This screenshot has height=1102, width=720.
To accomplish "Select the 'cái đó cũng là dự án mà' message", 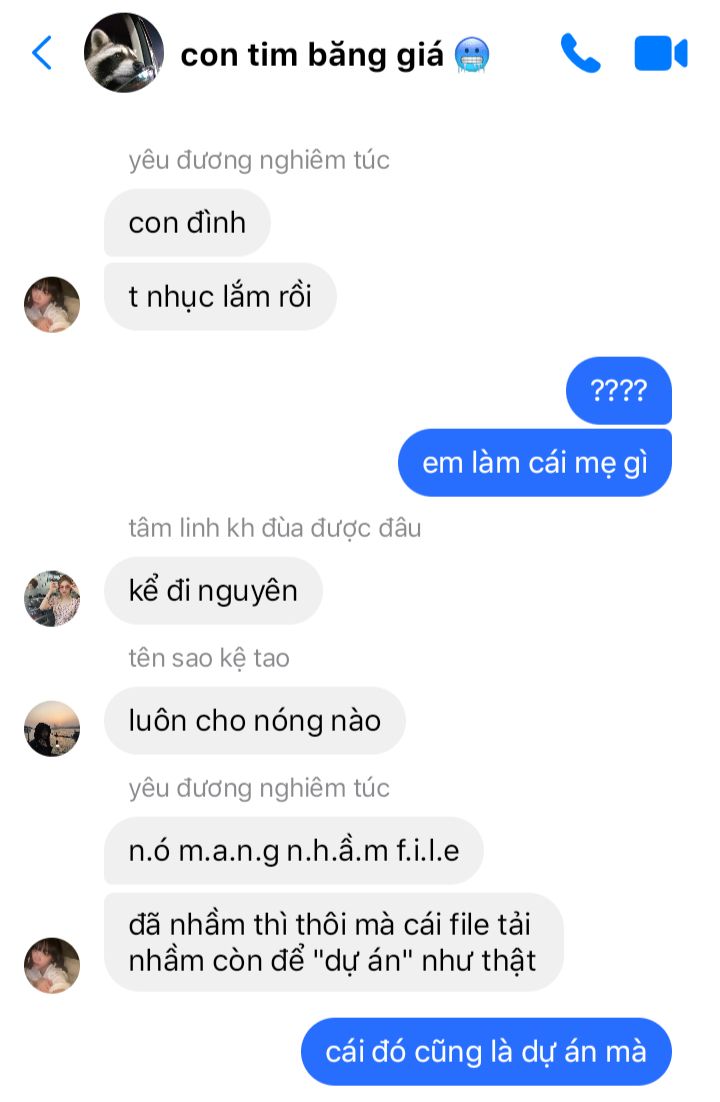I will pyautogui.click(x=487, y=1051).
